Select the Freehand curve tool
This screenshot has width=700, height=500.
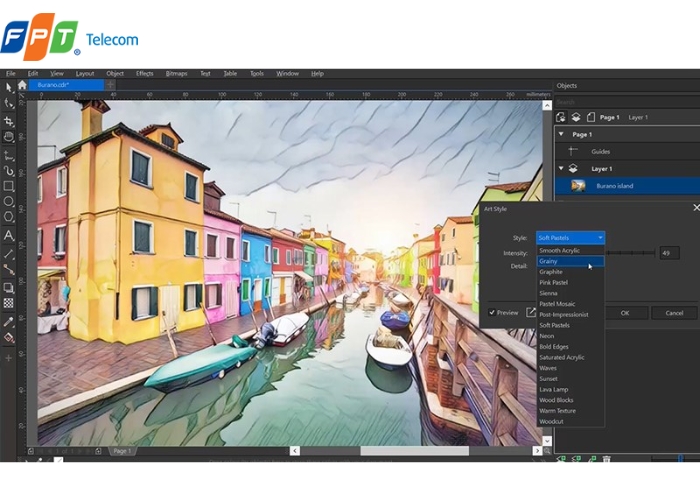(8, 171)
